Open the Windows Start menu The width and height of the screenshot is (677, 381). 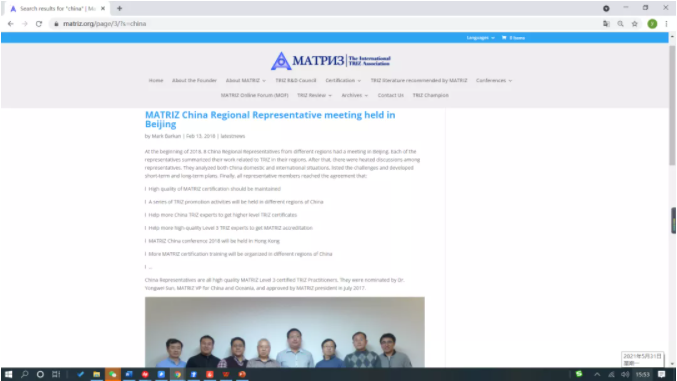(8, 374)
